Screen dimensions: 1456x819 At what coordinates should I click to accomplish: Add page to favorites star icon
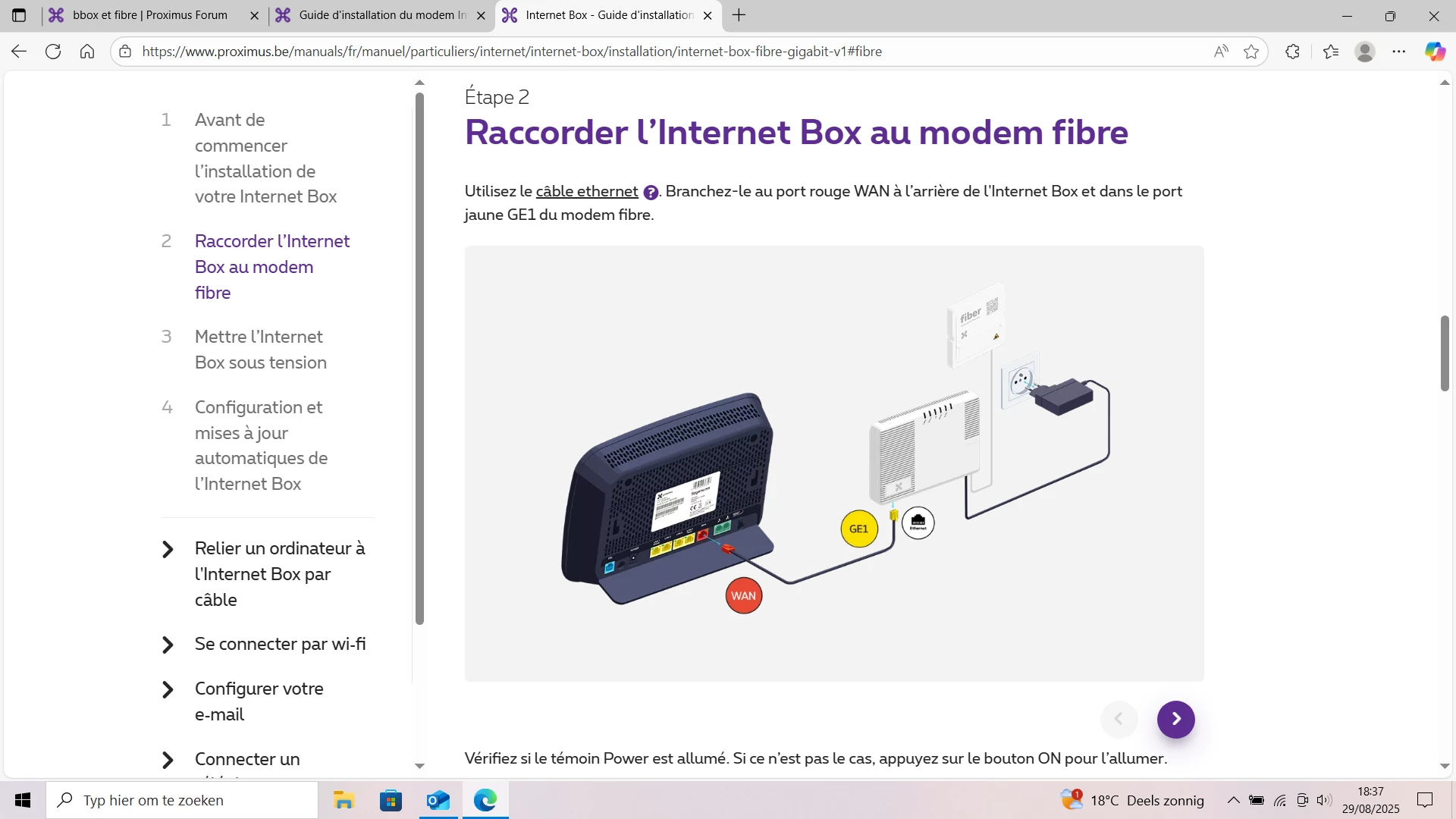[x=1251, y=52]
